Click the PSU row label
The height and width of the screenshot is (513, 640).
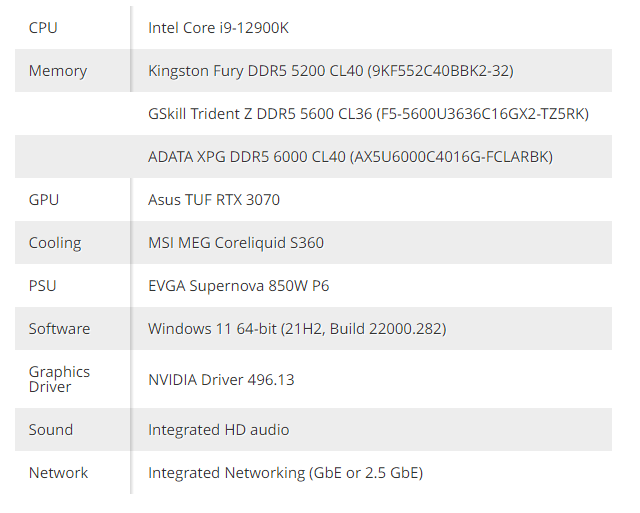click(43, 286)
